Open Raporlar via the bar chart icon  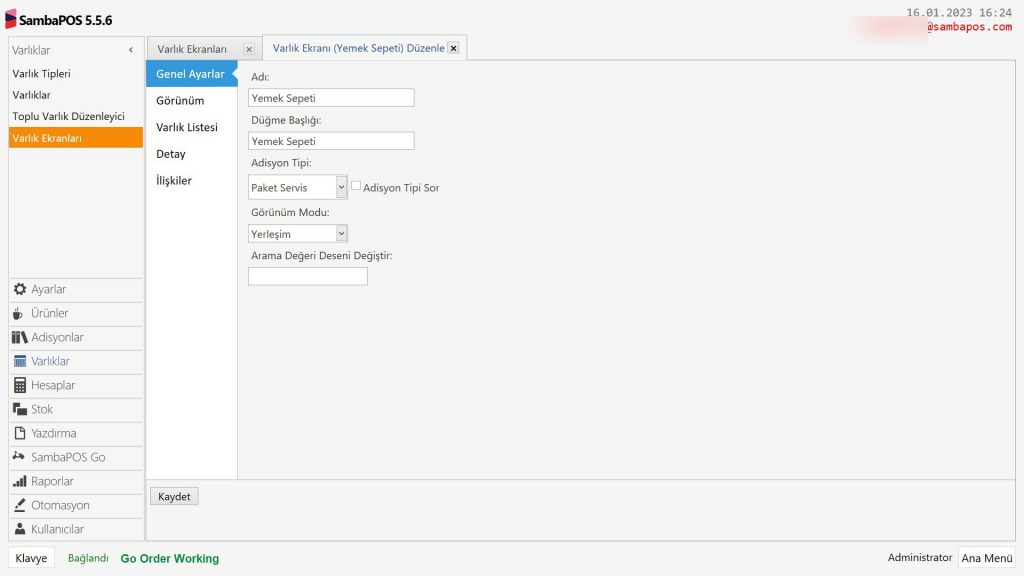pyautogui.click(x=20, y=481)
